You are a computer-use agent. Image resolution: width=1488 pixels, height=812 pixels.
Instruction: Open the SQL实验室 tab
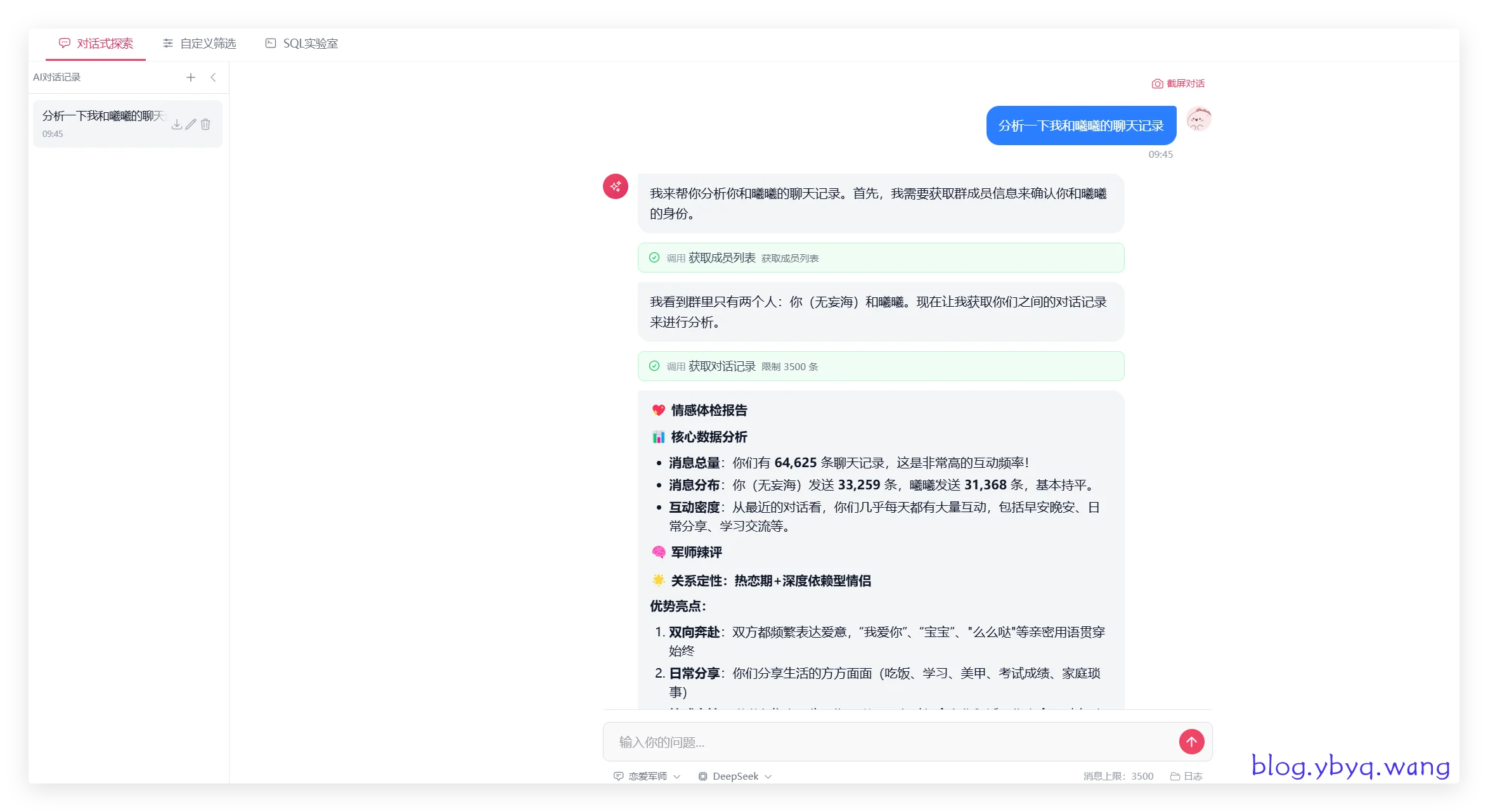click(301, 43)
